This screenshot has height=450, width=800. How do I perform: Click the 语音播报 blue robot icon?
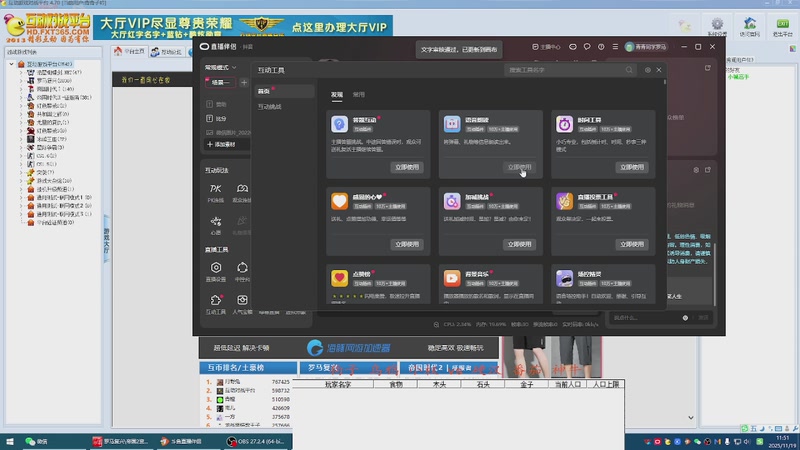point(452,124)
